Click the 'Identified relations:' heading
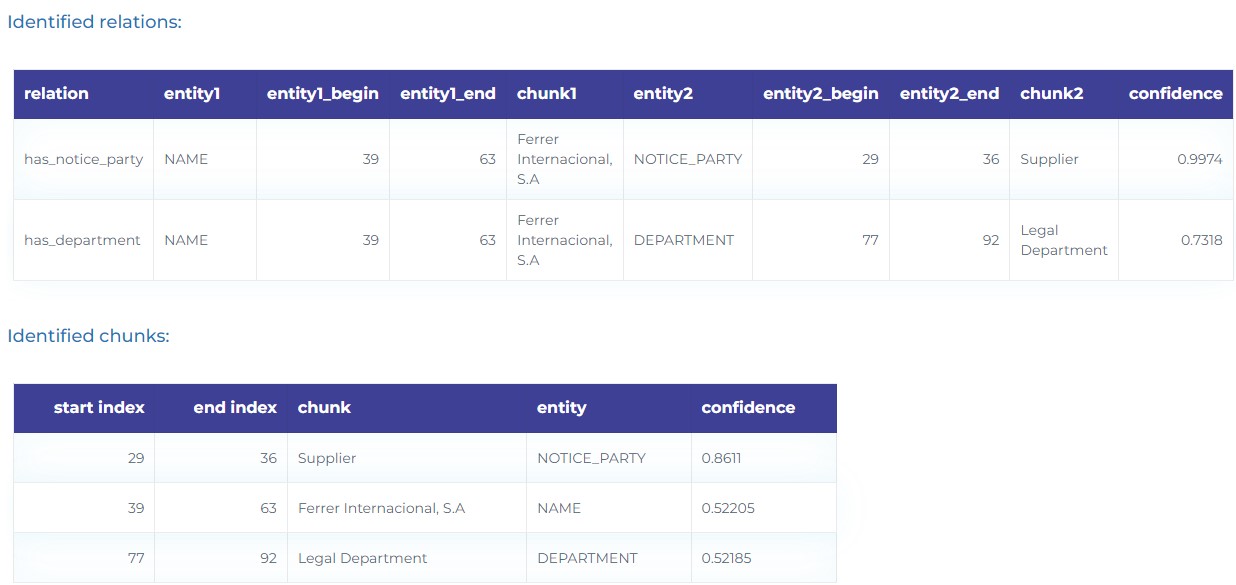The height and width of the screenshot is (585, 1236). coord(94,22)
